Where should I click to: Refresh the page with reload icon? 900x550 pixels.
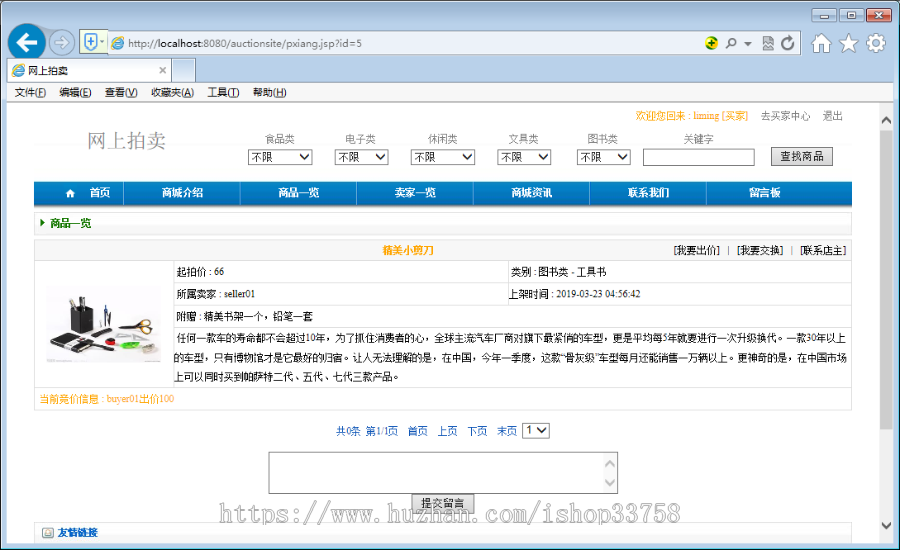[788, 43]
